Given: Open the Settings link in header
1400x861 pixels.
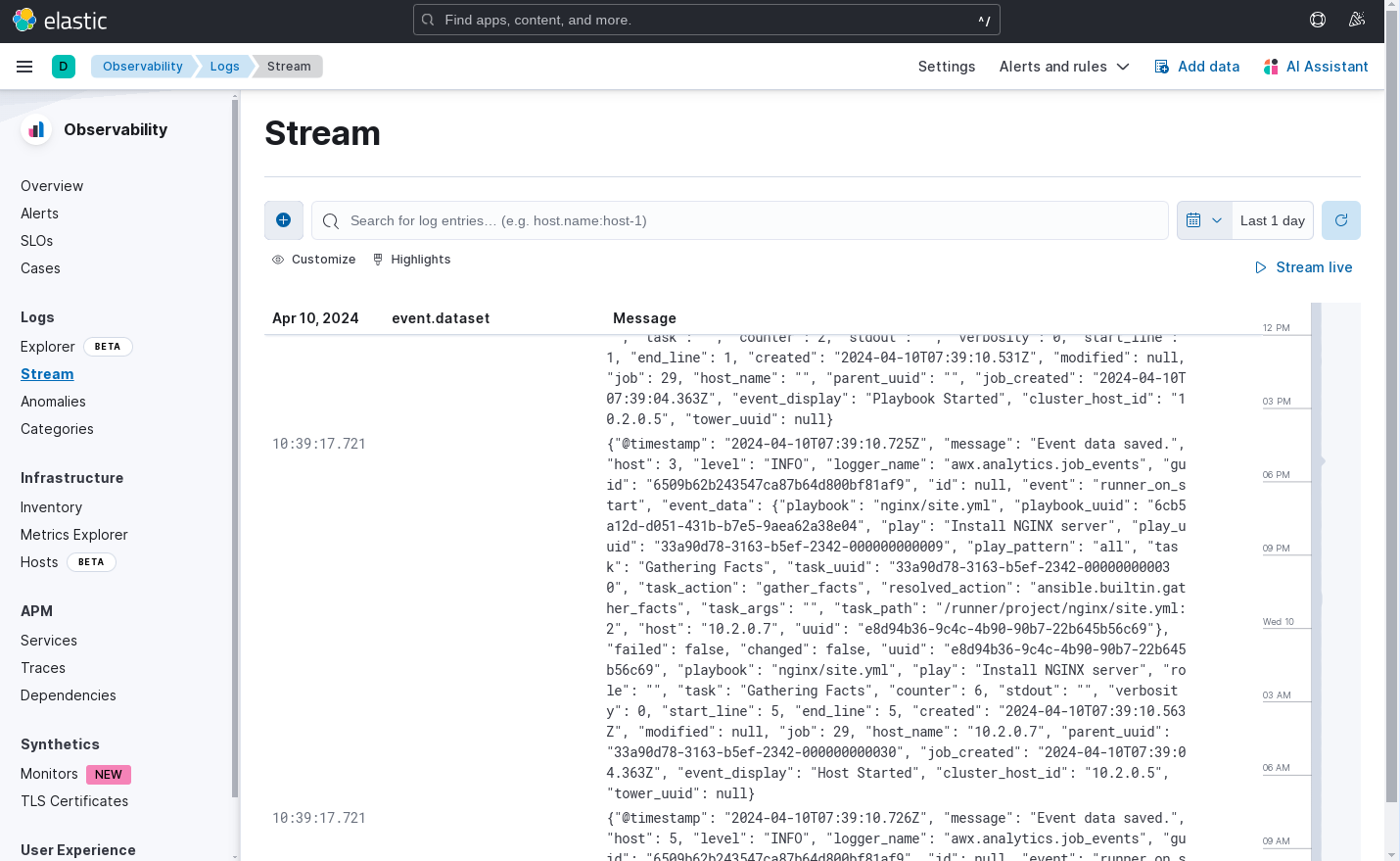Looking at the screenshot, I should click(x=946, y=67).
